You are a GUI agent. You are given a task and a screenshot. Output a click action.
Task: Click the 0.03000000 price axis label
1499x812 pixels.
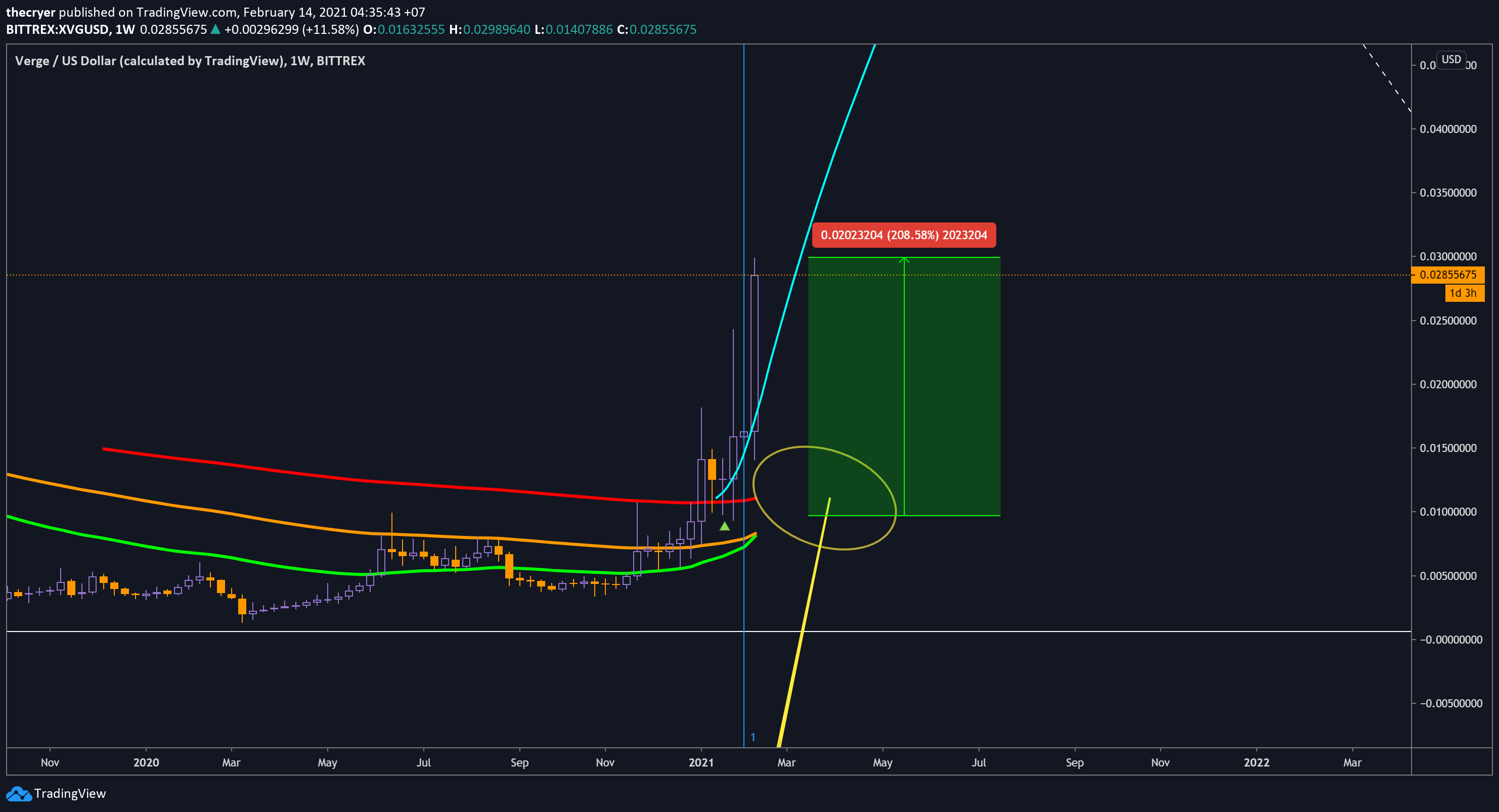click(1448, 256)
